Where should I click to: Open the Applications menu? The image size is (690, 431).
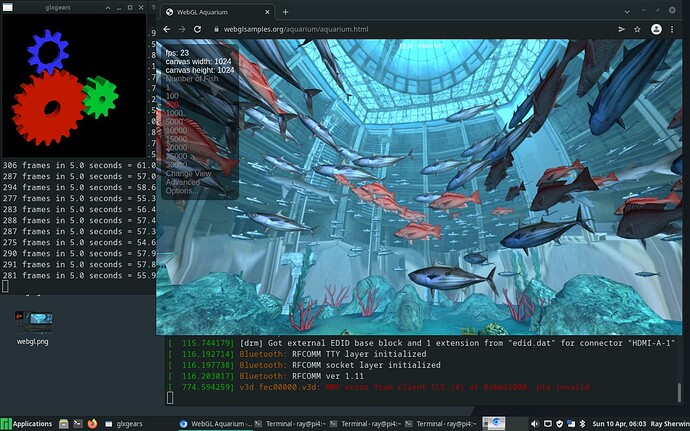point(26,424)
